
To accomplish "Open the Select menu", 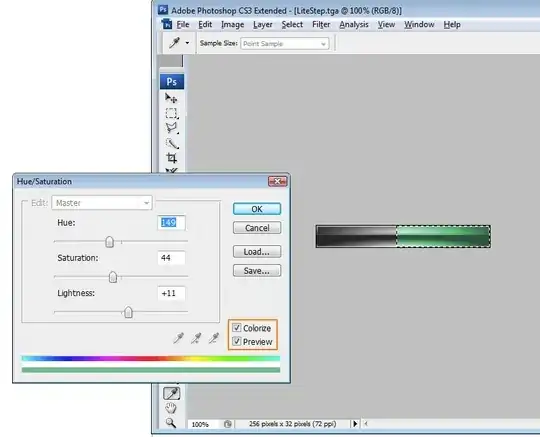I will tap(292, 24).
